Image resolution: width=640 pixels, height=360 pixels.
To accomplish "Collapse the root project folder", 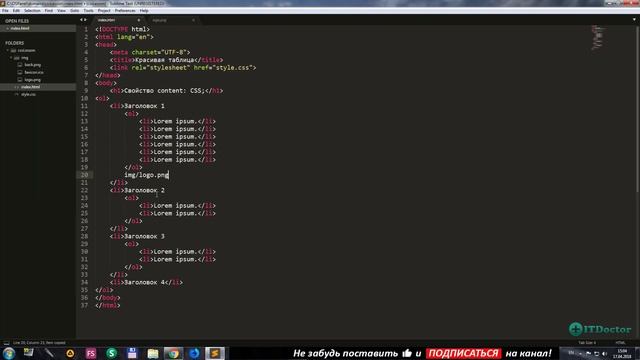I will pos(7,51).
